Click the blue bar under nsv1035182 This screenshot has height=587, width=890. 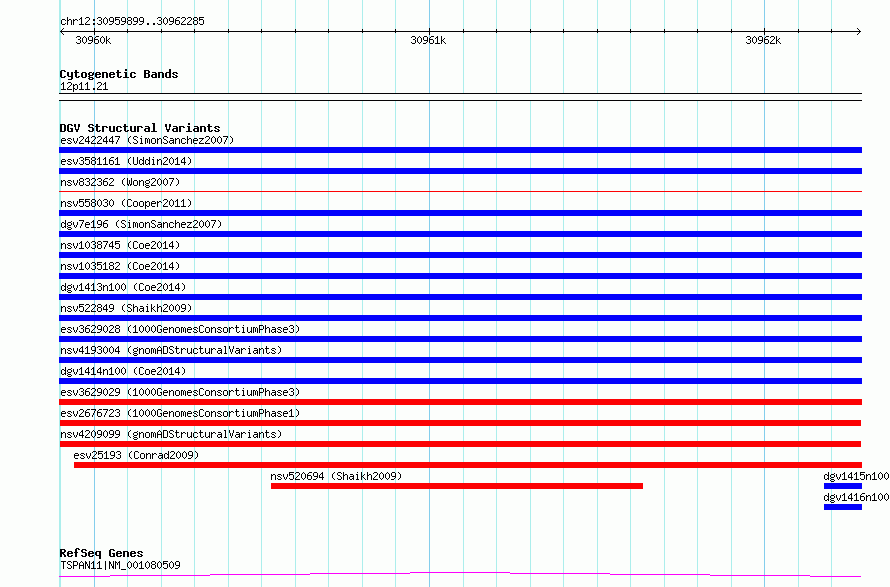460,276
